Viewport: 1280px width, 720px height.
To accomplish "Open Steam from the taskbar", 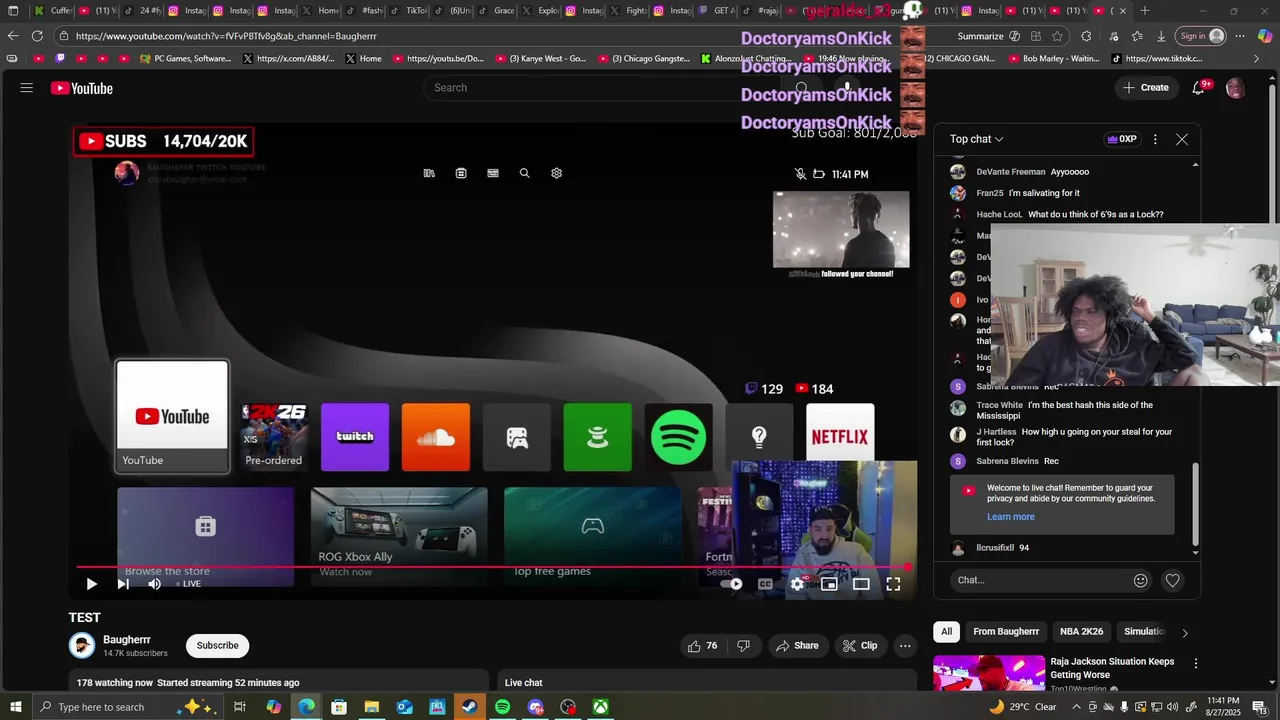I will (x=469, y=707).
